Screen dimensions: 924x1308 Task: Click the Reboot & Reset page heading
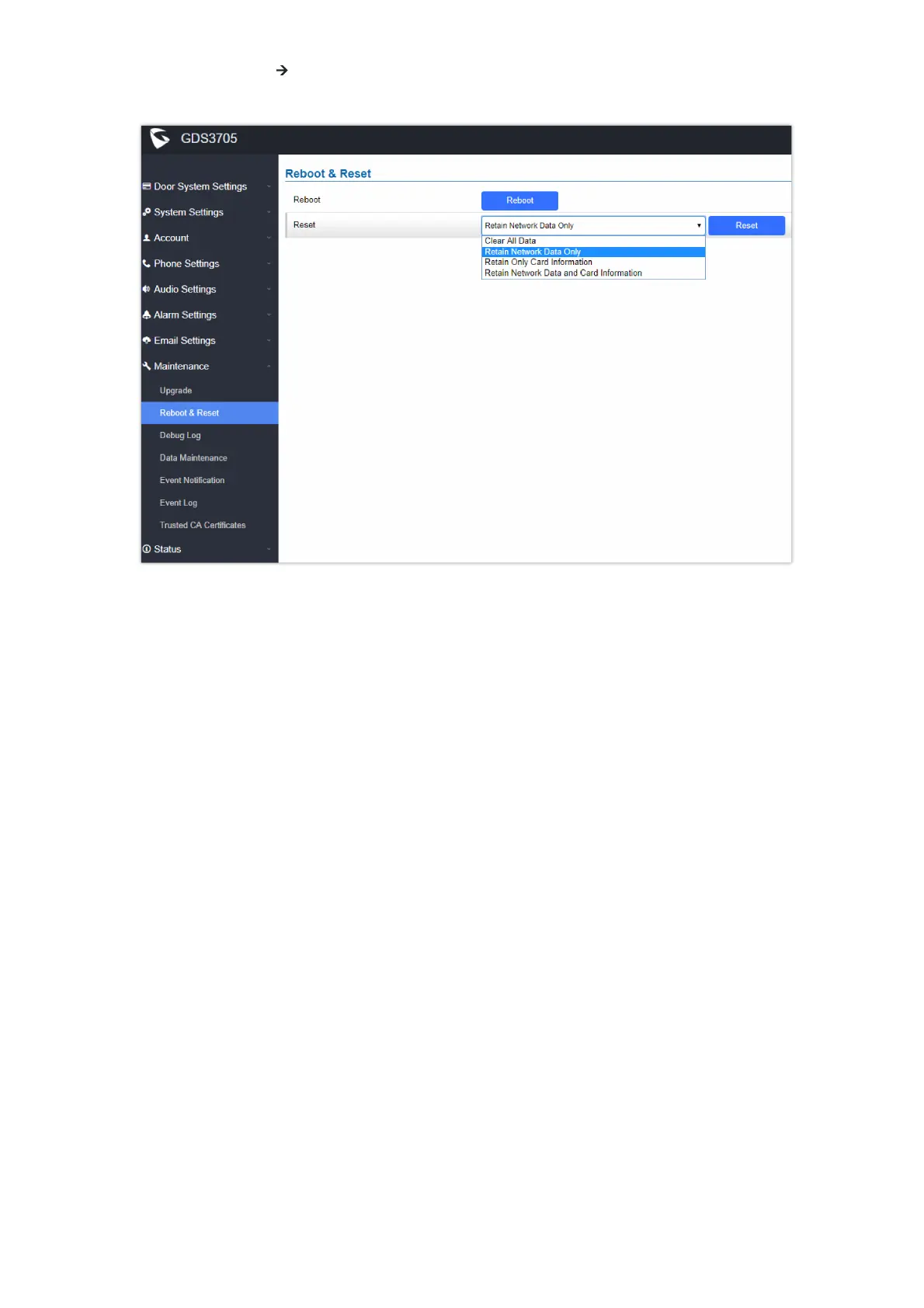[x=328, y=174]
